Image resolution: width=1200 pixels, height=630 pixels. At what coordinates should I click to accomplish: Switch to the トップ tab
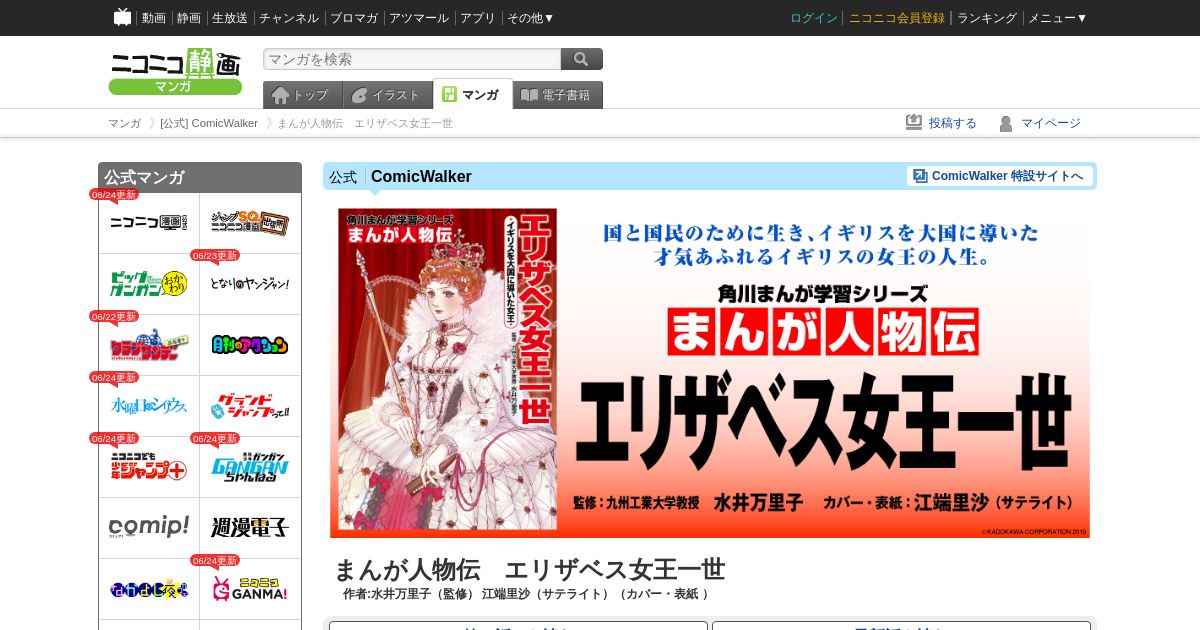pos(302,95)
